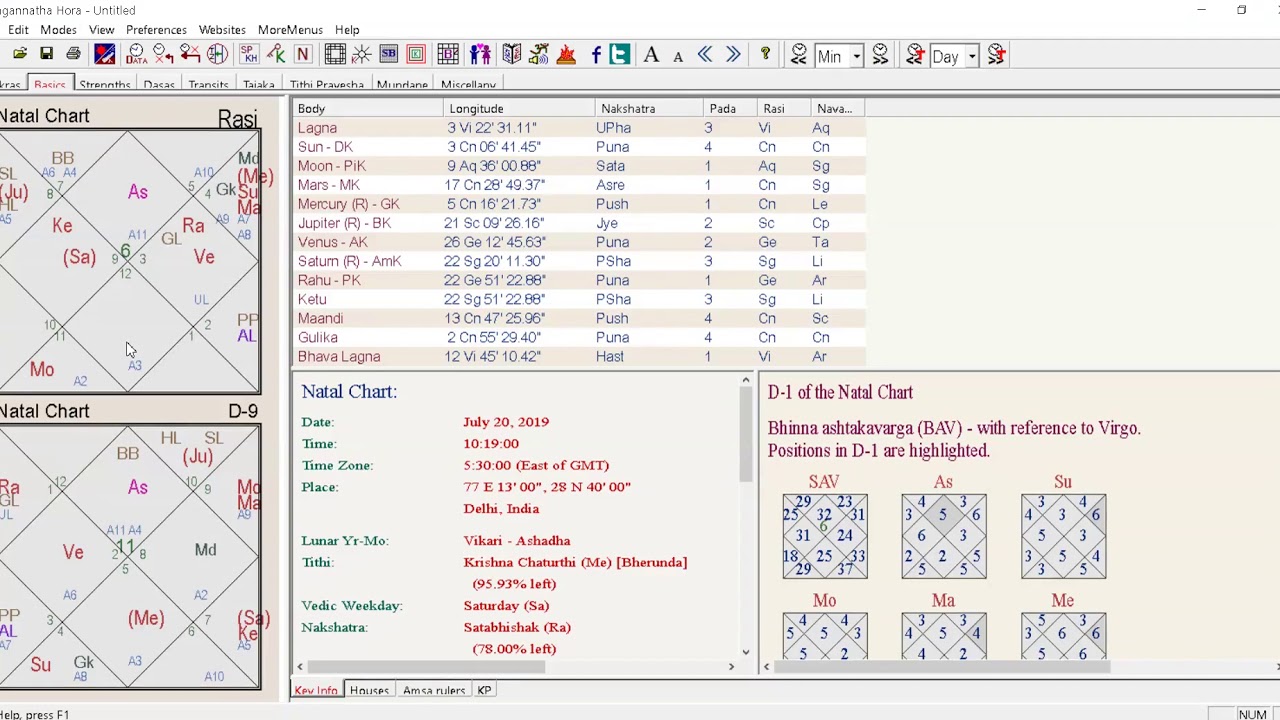Open the Edit menu

tap(18, 30)
